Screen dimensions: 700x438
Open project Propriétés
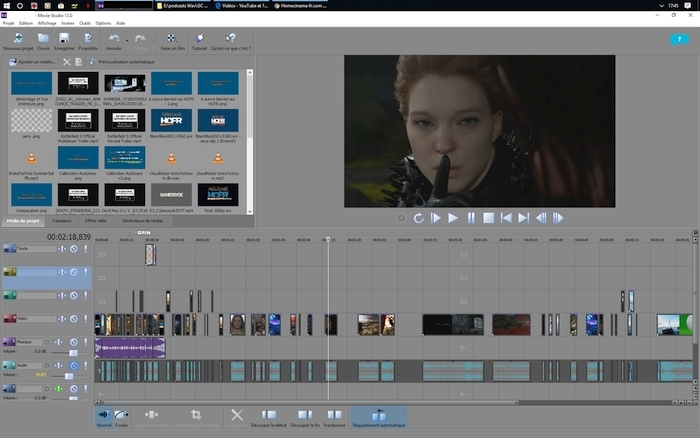[88, 42]
